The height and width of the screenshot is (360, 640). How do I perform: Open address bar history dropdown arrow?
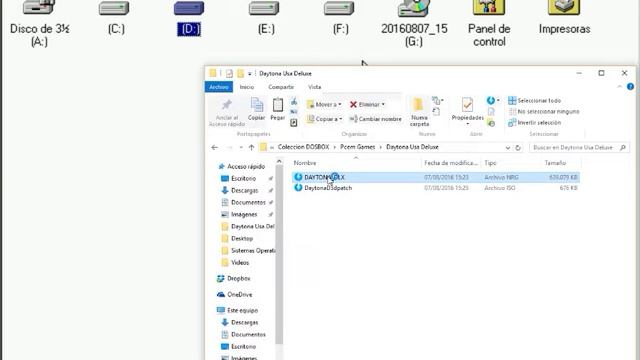pos(507,148)
